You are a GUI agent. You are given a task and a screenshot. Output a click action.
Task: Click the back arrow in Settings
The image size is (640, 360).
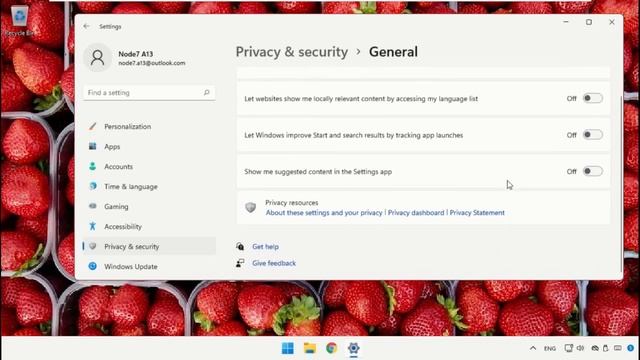[x=86, y=26]
